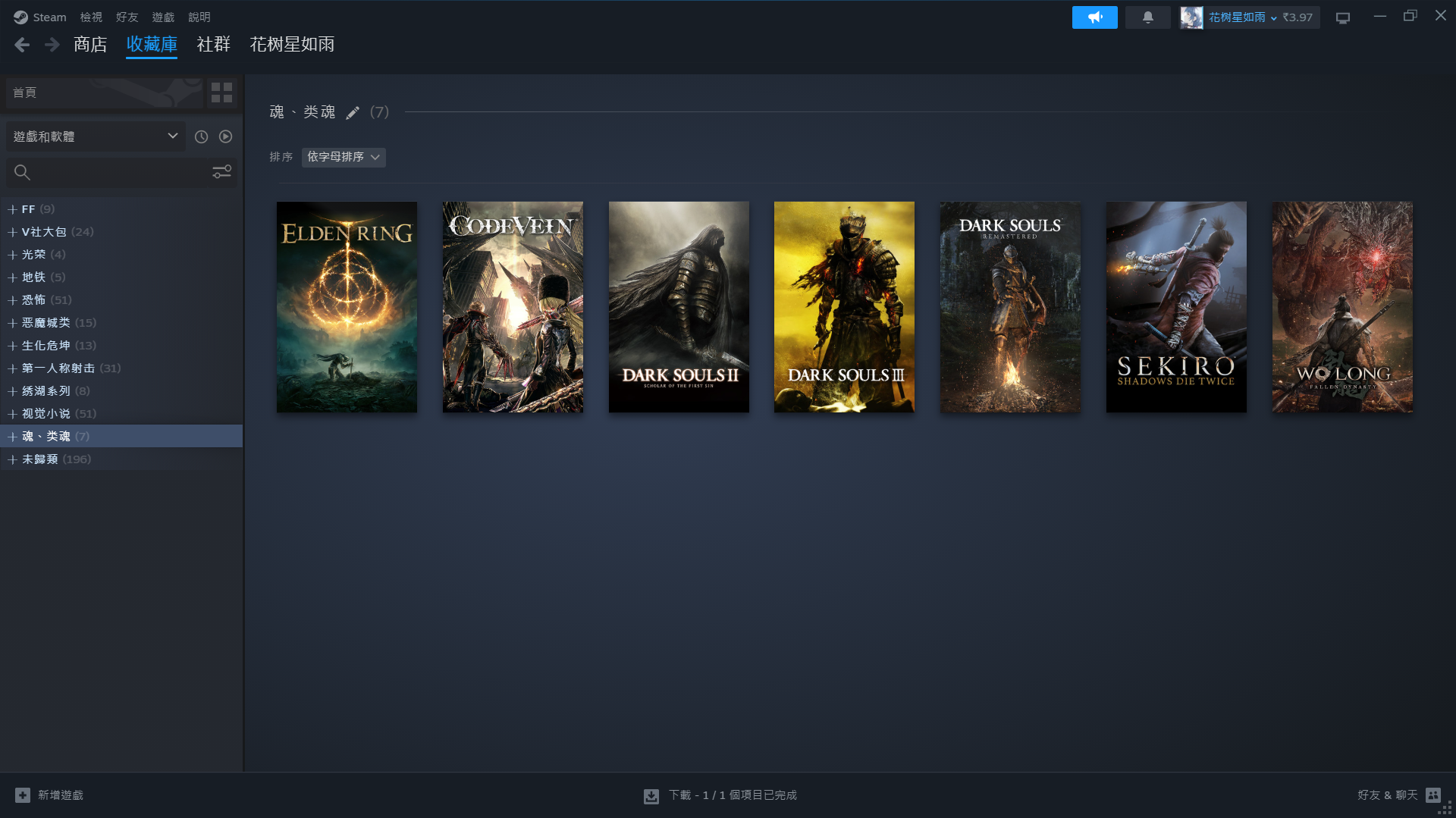Go back with the left arrow
This screenshot has width=1456, height=818.
click(x=22, y=45)
